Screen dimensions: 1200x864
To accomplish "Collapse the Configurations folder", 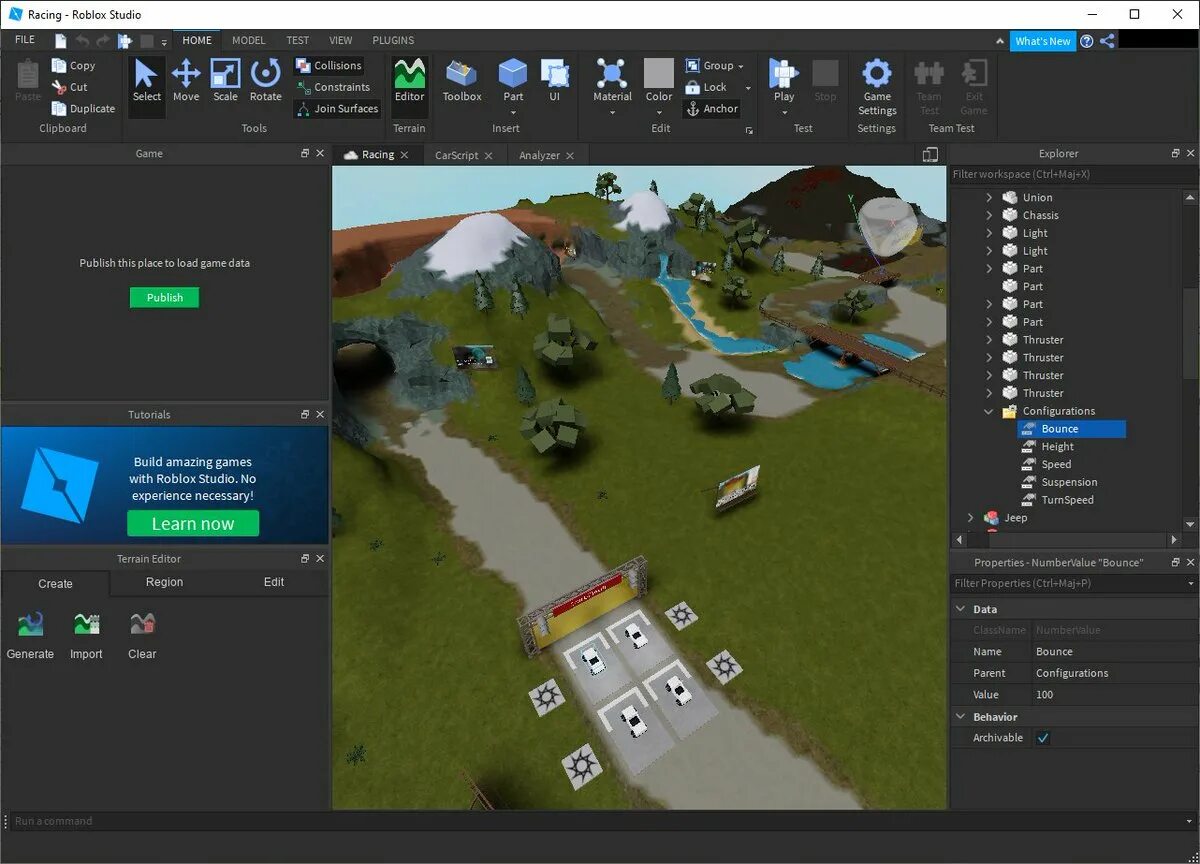I will point(989,411).
